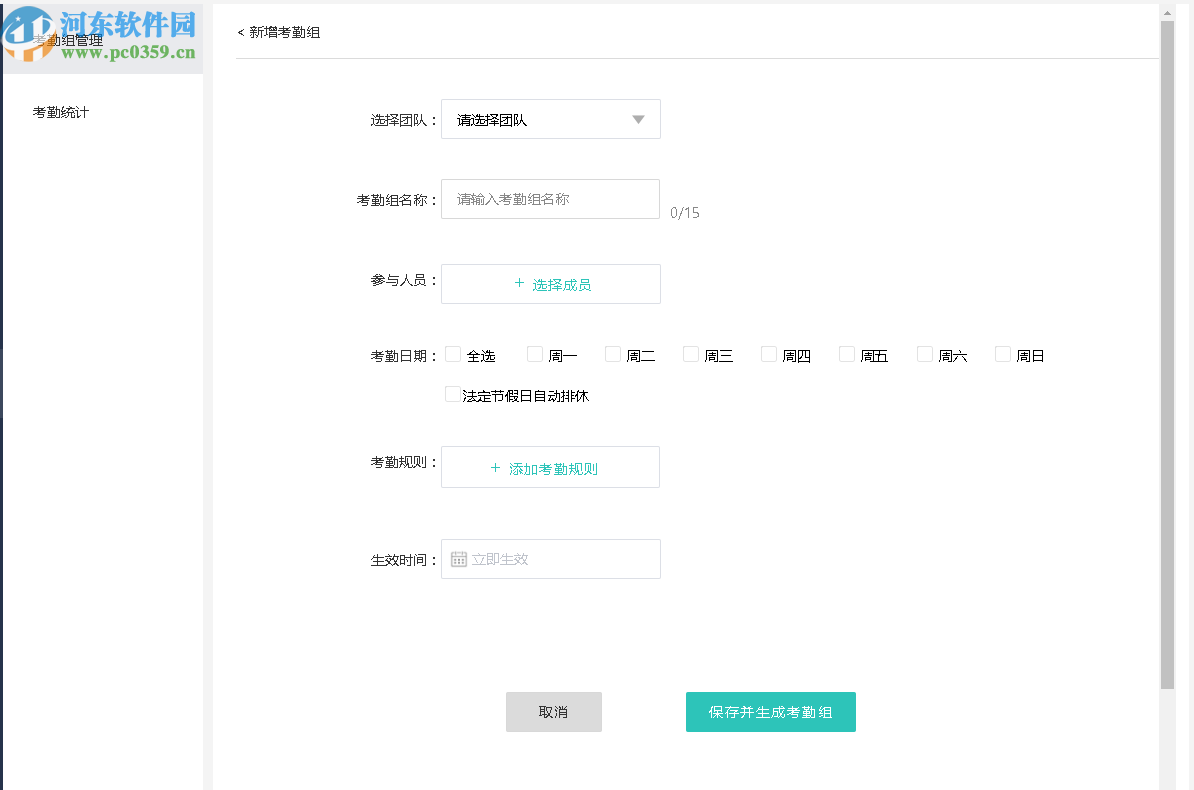Check the 周一 checkbox

point(534,353)
